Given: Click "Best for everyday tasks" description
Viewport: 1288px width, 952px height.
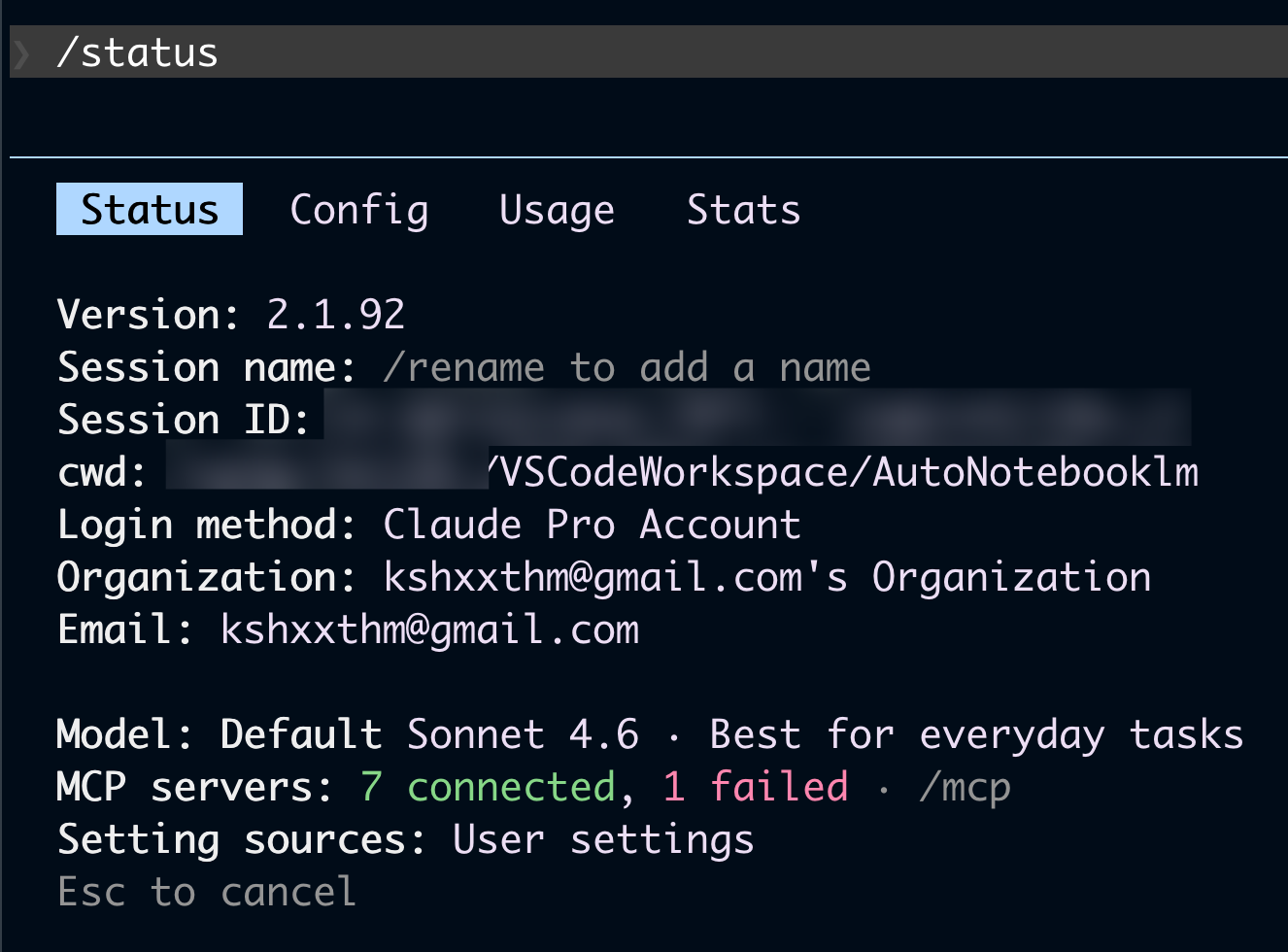Looking at the screenshot, I should click(x=976, y=734).
